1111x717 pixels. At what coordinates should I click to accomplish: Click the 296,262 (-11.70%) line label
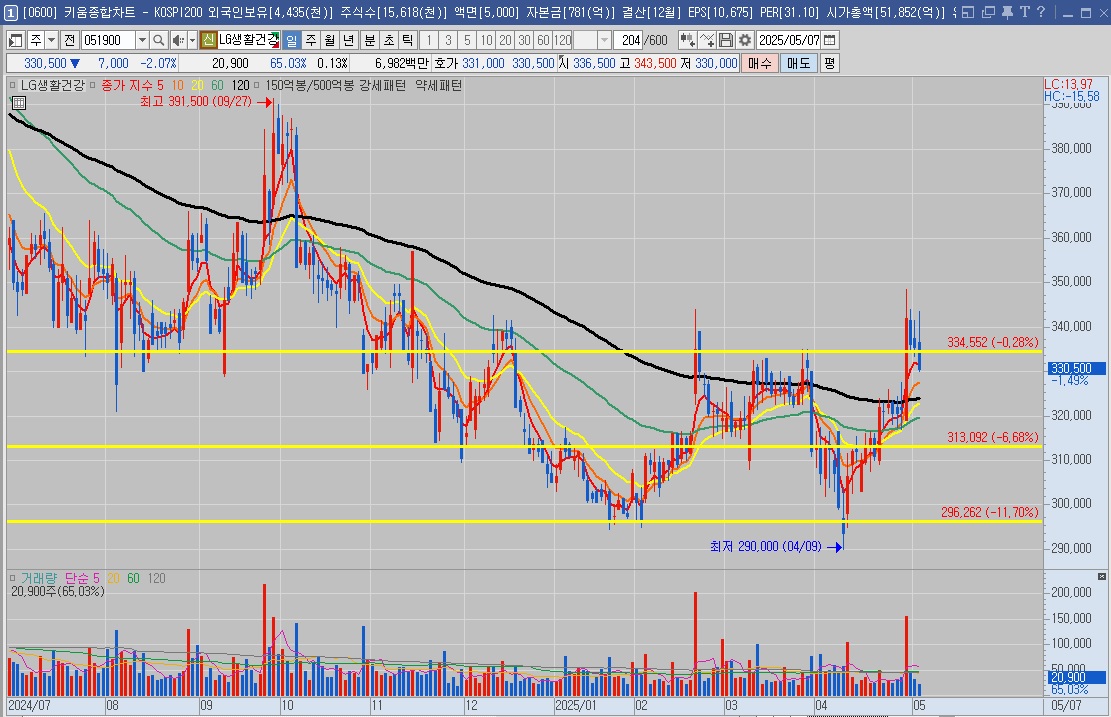tap(990, 512)
